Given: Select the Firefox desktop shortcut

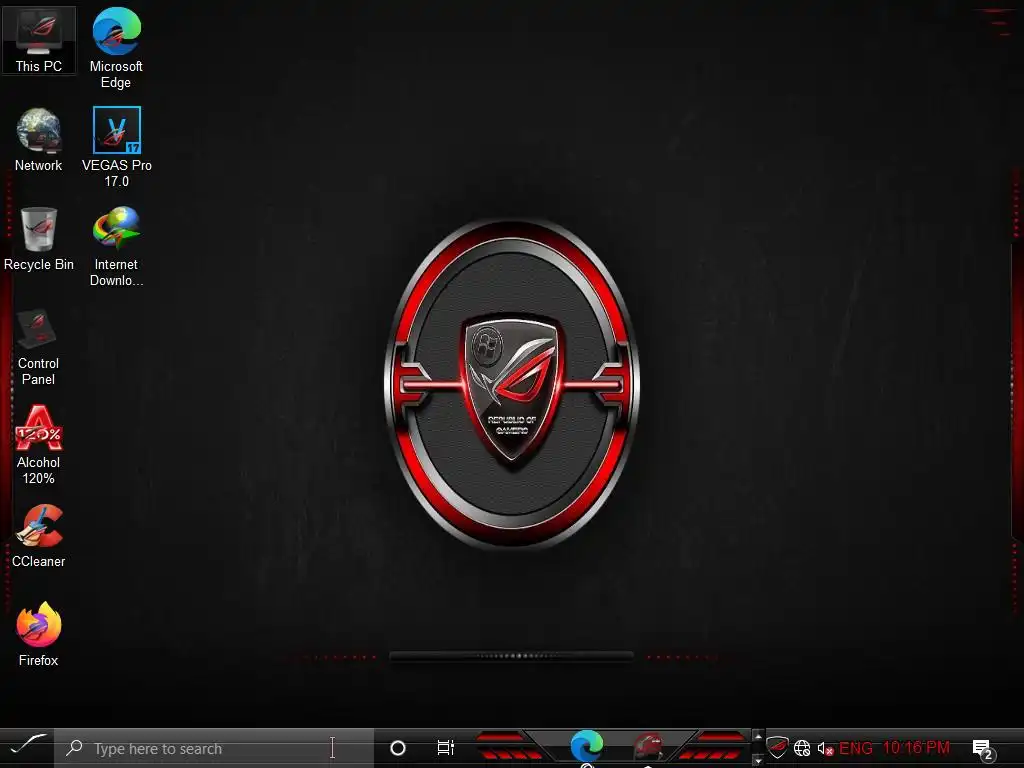Looking at the screenshot, I should [39, 635].
